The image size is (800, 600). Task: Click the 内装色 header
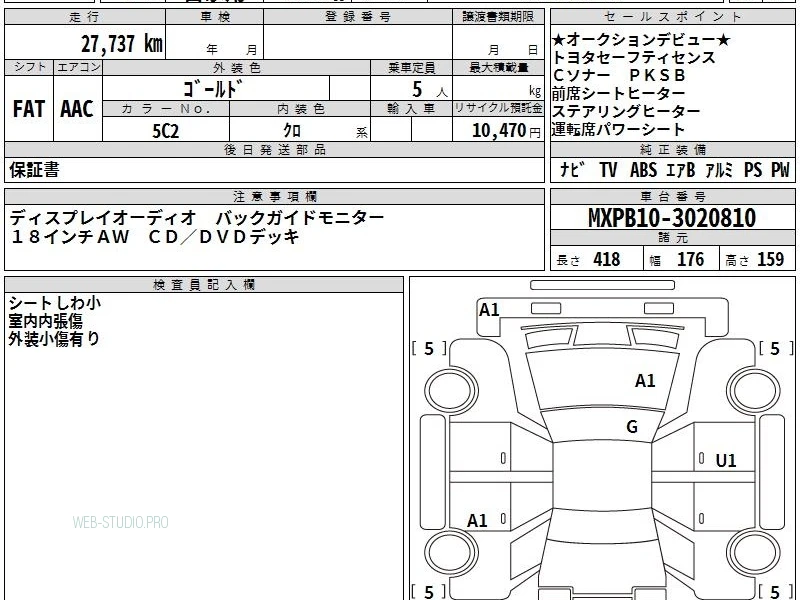click(x=300, y=109)
